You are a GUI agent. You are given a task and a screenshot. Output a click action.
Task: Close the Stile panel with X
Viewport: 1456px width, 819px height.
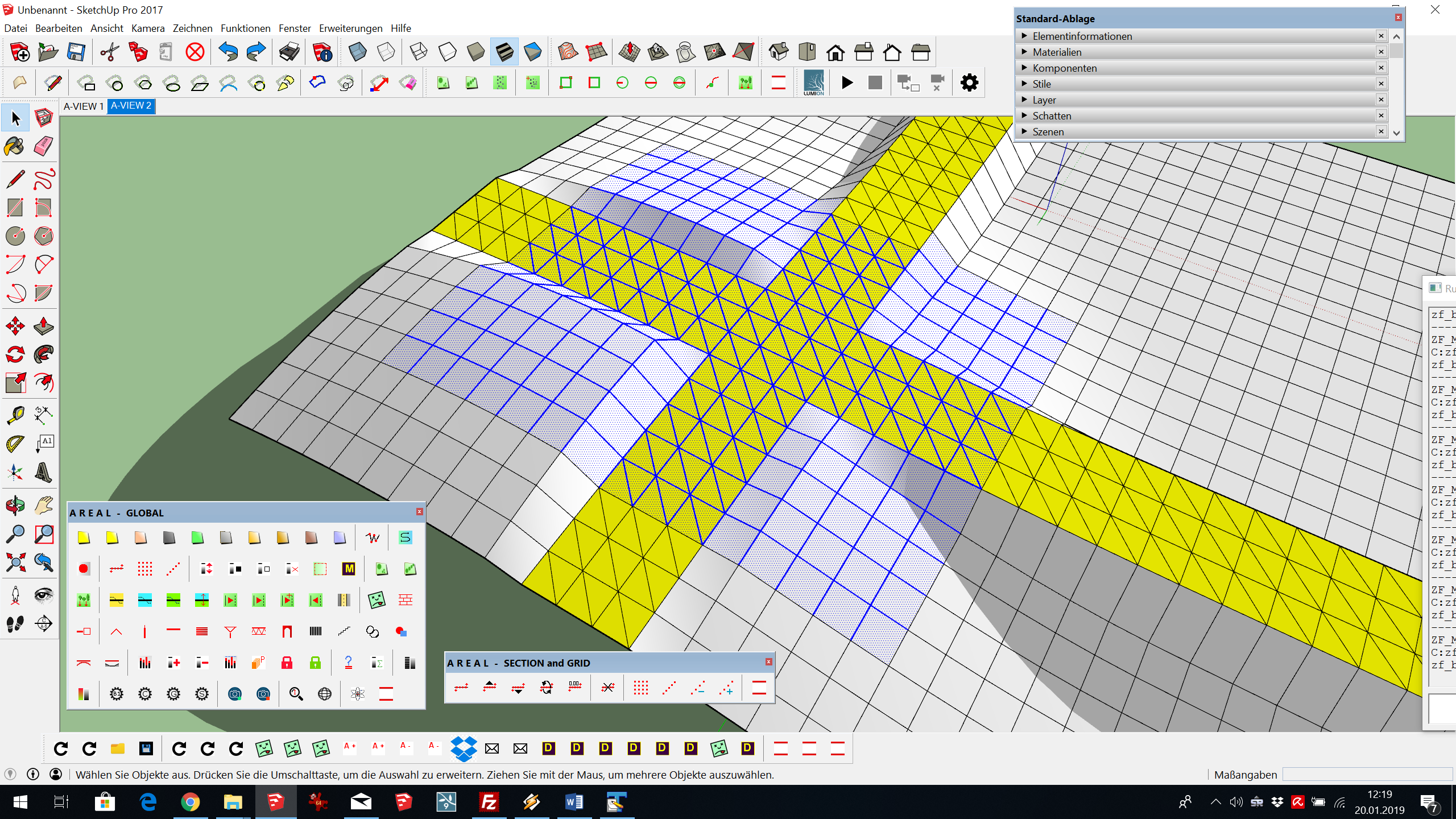1381,84
